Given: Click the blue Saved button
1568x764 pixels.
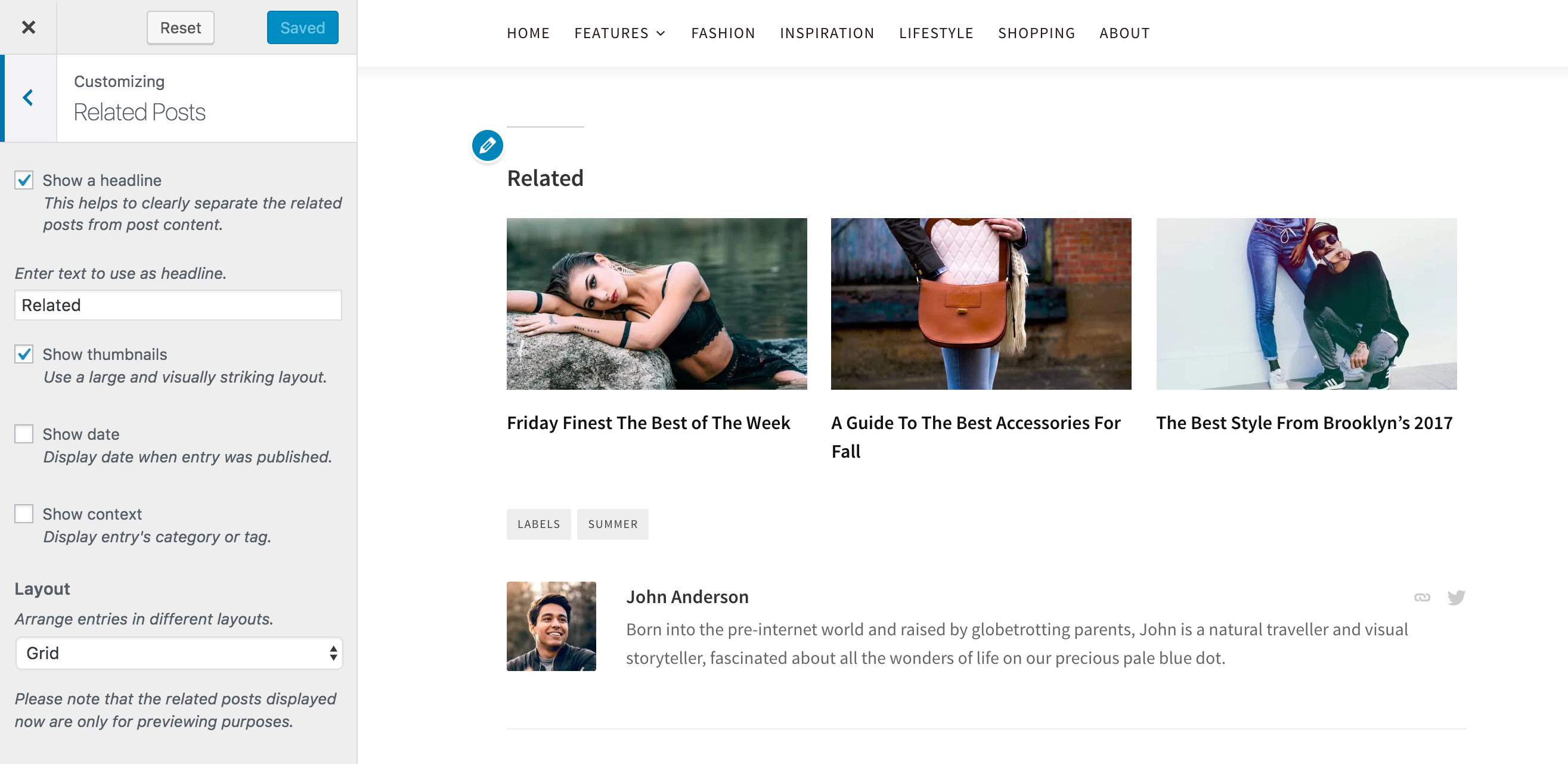Looking at the screenshot, I should (302, 27).
